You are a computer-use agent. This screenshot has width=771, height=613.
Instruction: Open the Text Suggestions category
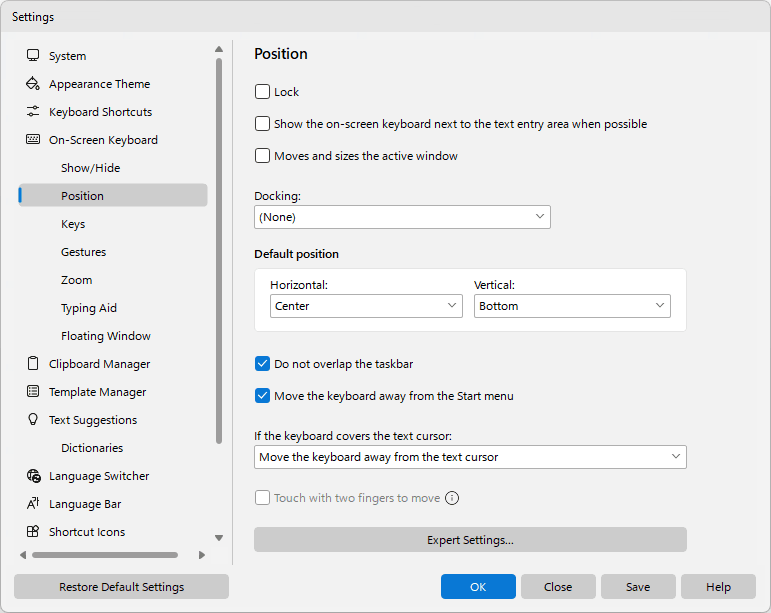point(93,420)
